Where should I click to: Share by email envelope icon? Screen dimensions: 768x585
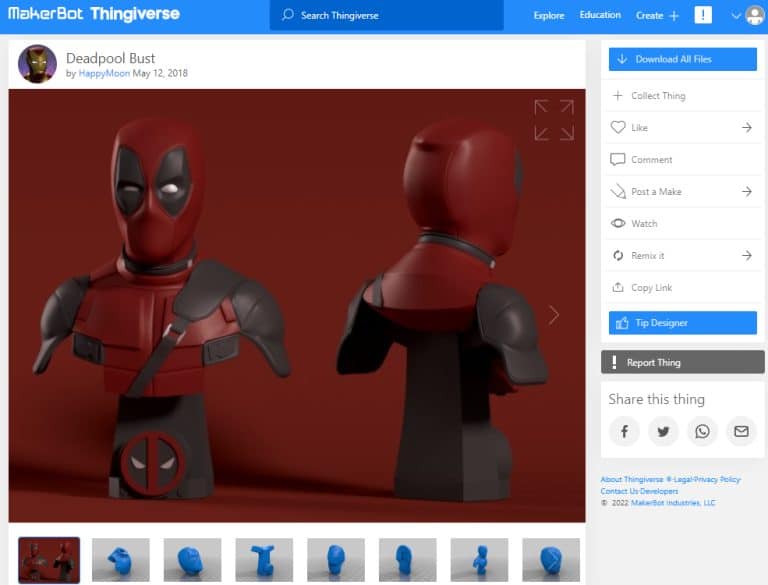tap(741, 431)
